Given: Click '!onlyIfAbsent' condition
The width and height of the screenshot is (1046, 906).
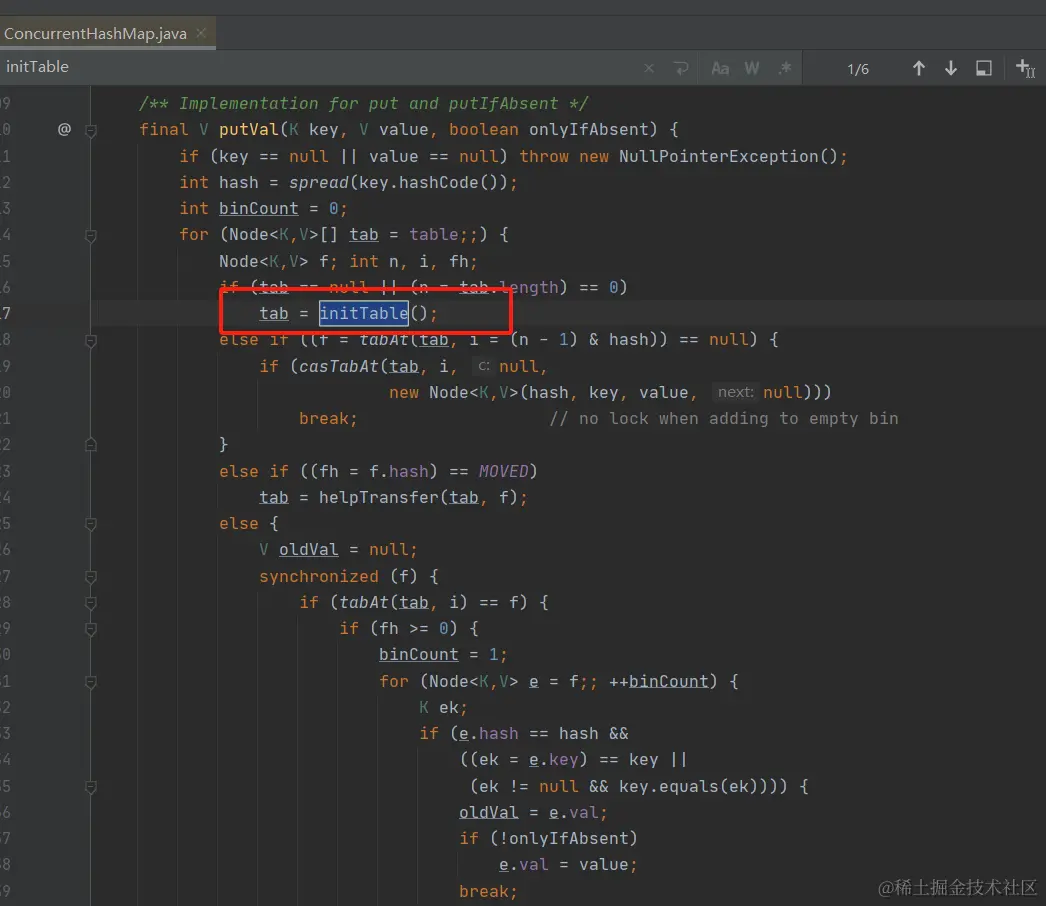Looking at the screenshot, I should [x=564, y=838].
